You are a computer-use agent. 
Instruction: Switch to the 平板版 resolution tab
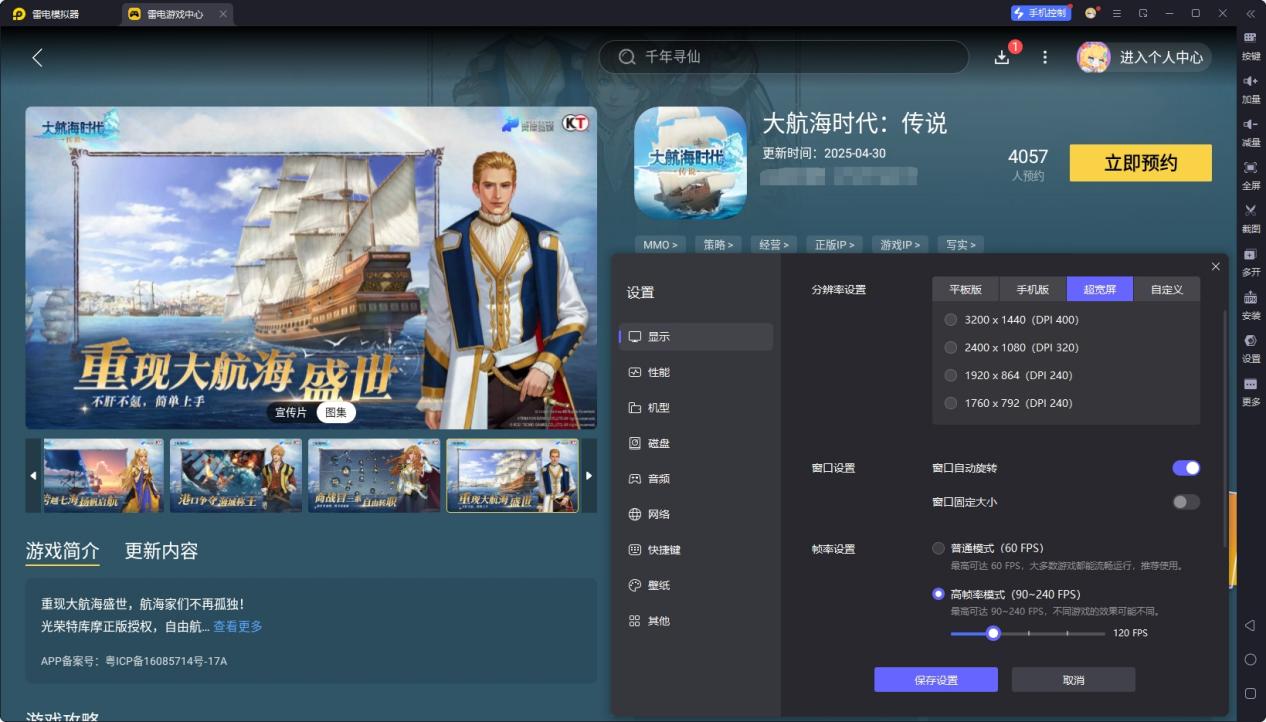tap(966, 289)
